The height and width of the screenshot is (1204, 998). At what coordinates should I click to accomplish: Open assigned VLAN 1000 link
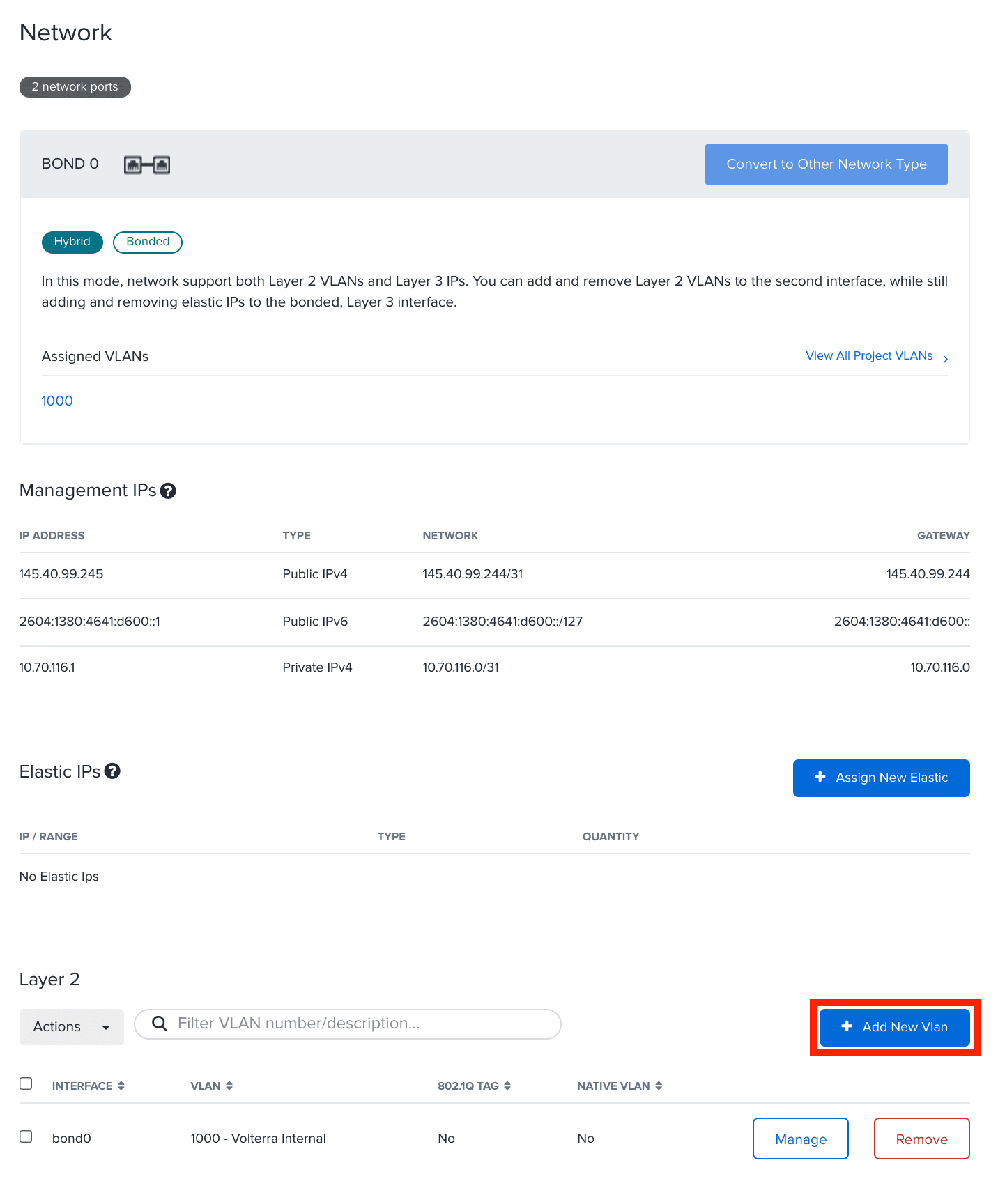tap(57, 401)
